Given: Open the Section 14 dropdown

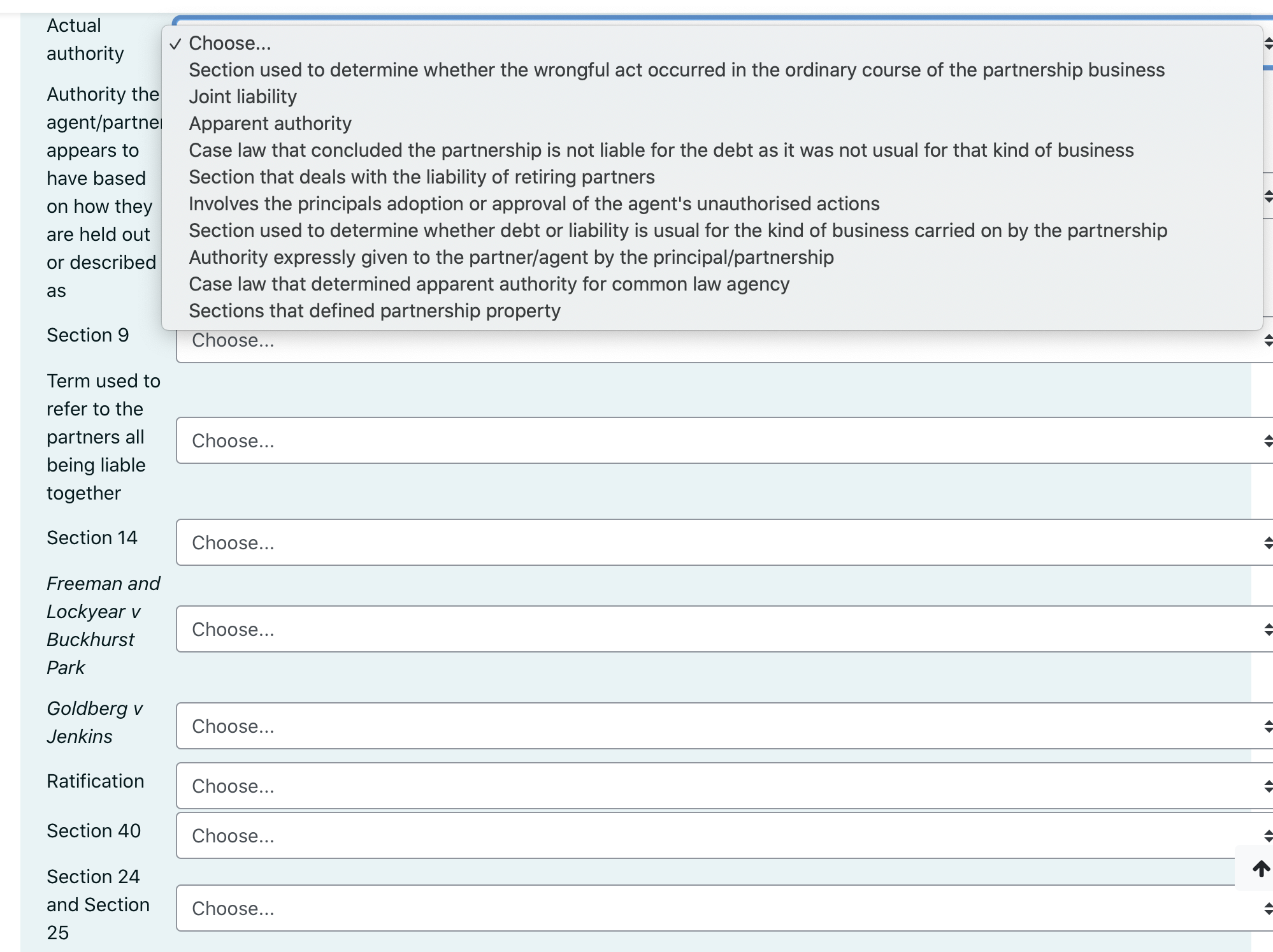Looking at the screenshot, I should 701,542.
